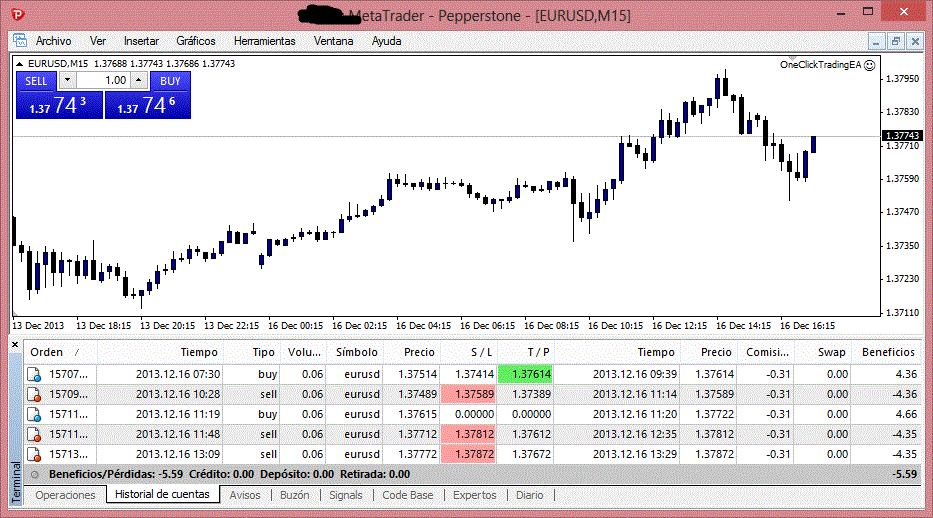This screenshot has width=933, height=518.
Task: Sort the history by Orden column
Action: 47,352
